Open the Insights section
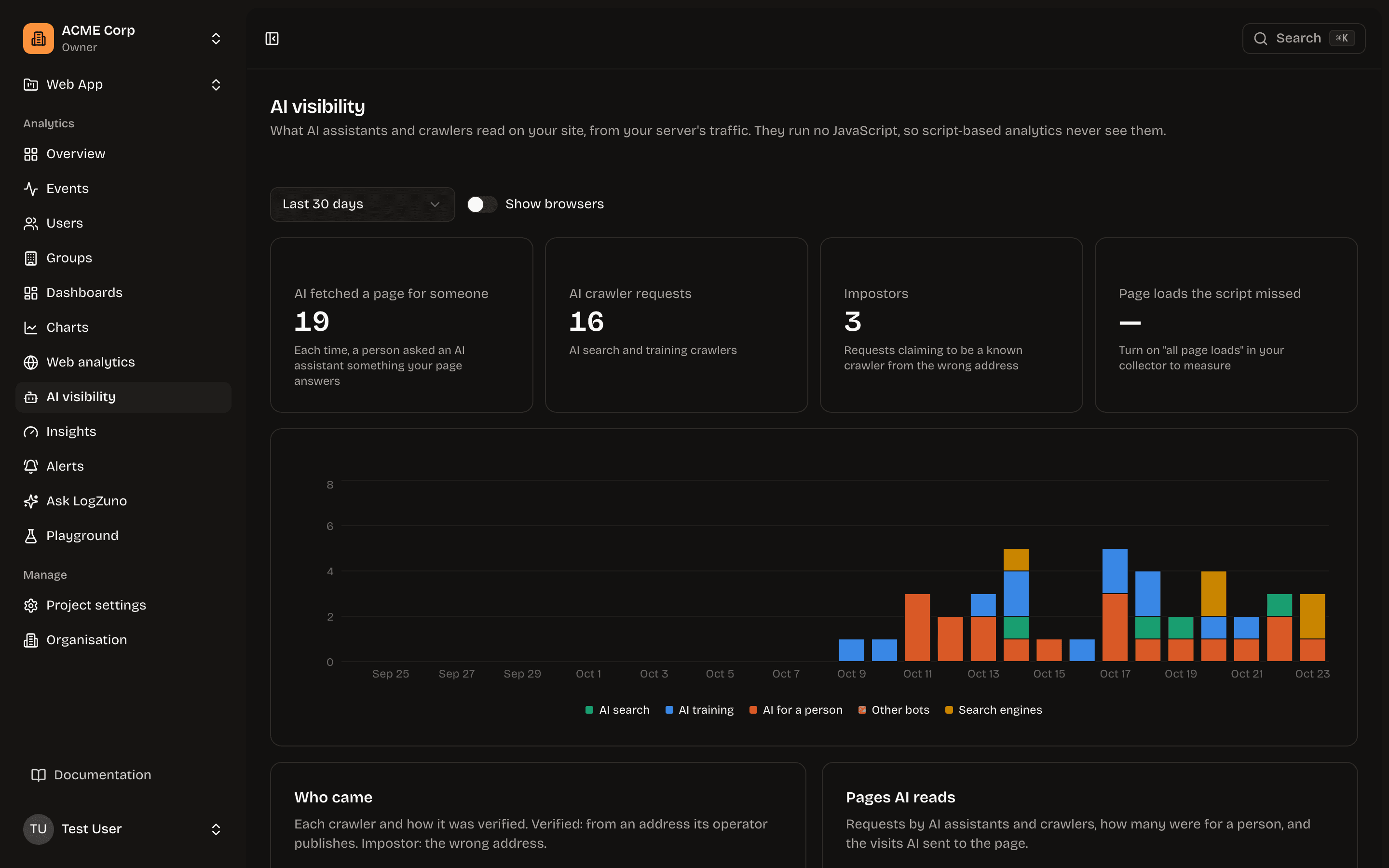This screenshot has height=868, width=1389. pyautogui.click(x=123, y=432)
